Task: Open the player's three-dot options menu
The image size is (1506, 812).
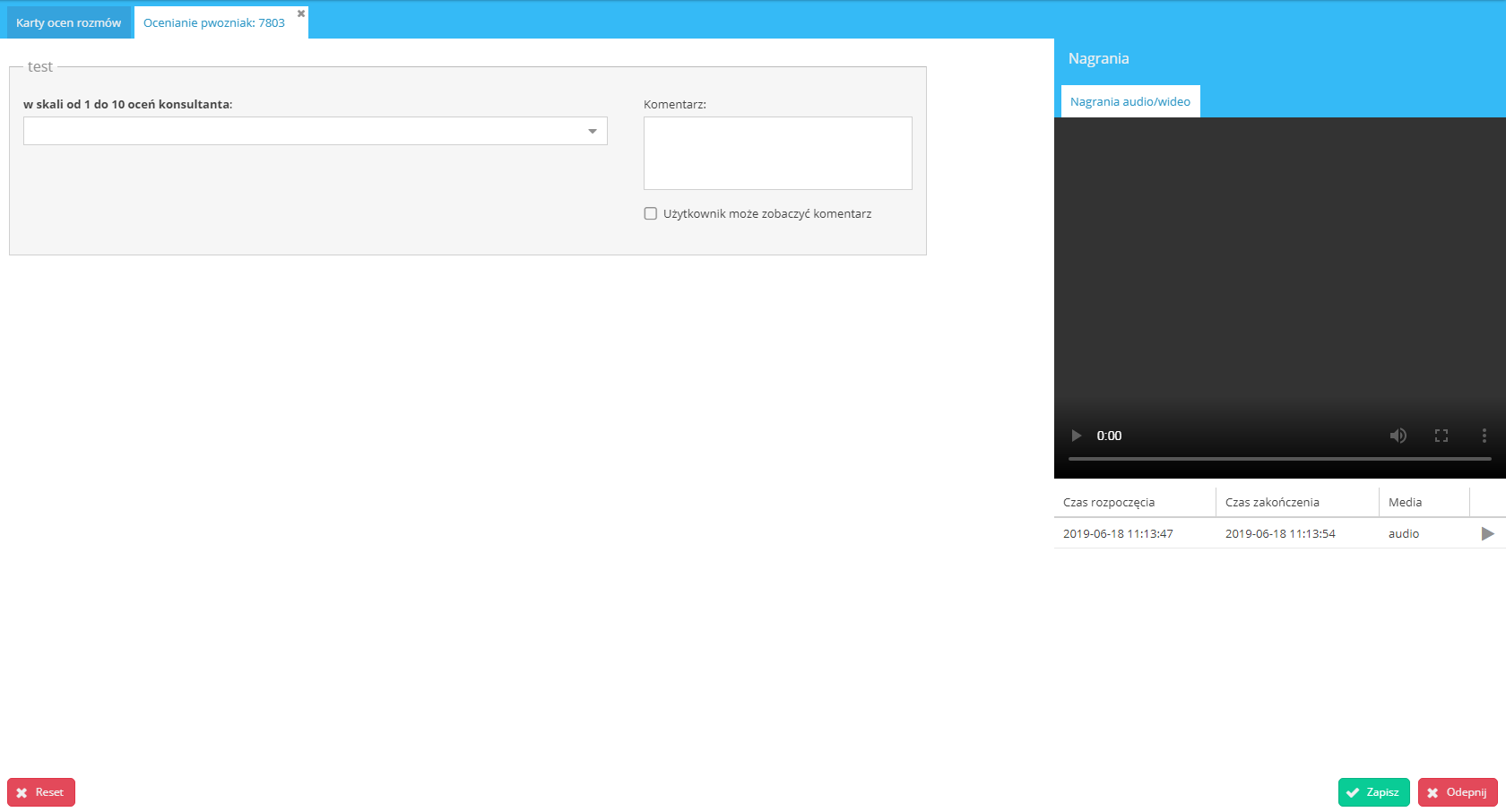Action: 1484,436
